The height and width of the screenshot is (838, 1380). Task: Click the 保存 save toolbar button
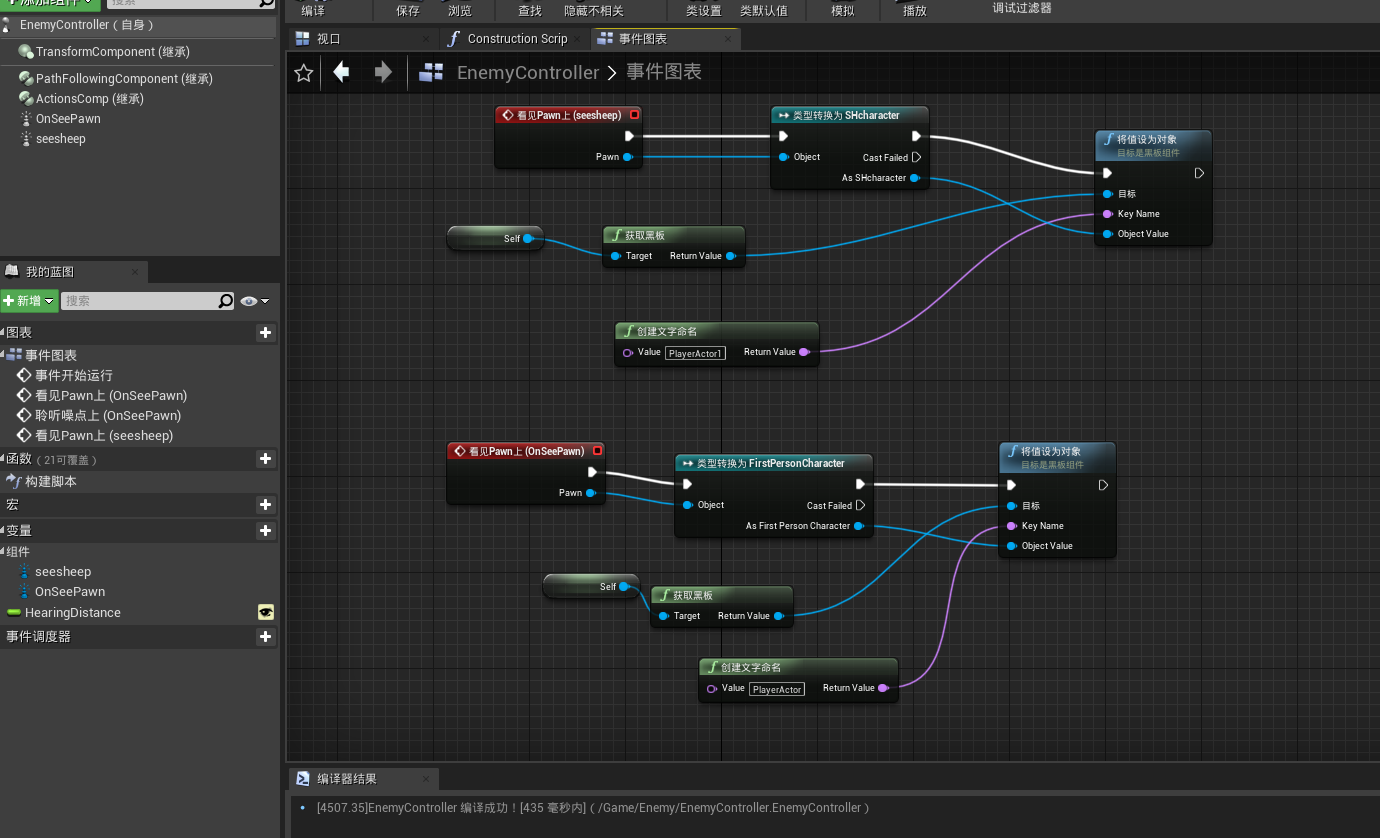click(x=408, y=10)
